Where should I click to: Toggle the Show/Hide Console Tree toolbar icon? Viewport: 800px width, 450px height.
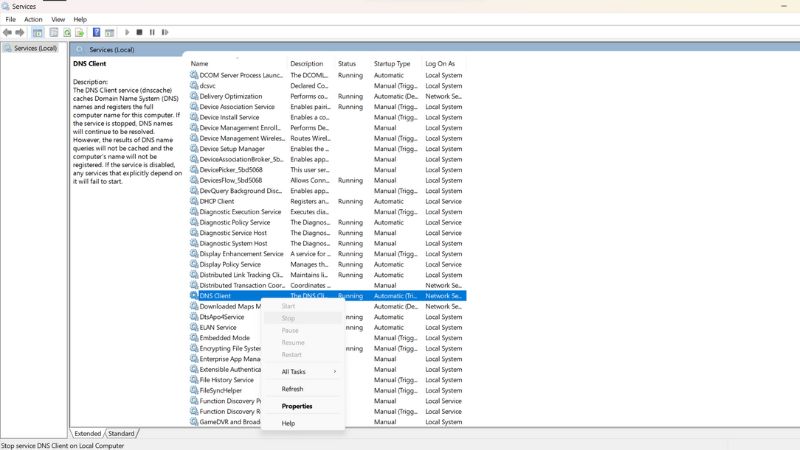tap(37, 32)
